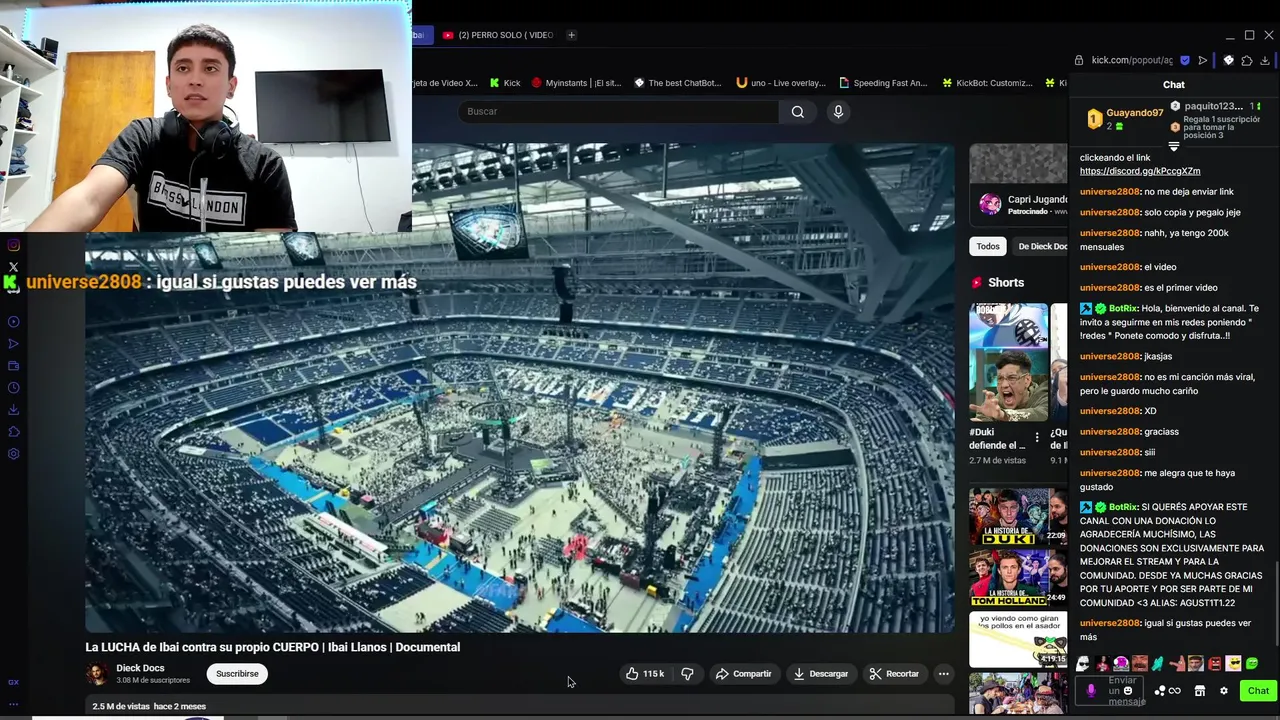Image resolution: width=1280 pixels, height=720 pixels.
Task: Open the #Duki defiende short thumbnail
Action: (x=1008, y=362)
